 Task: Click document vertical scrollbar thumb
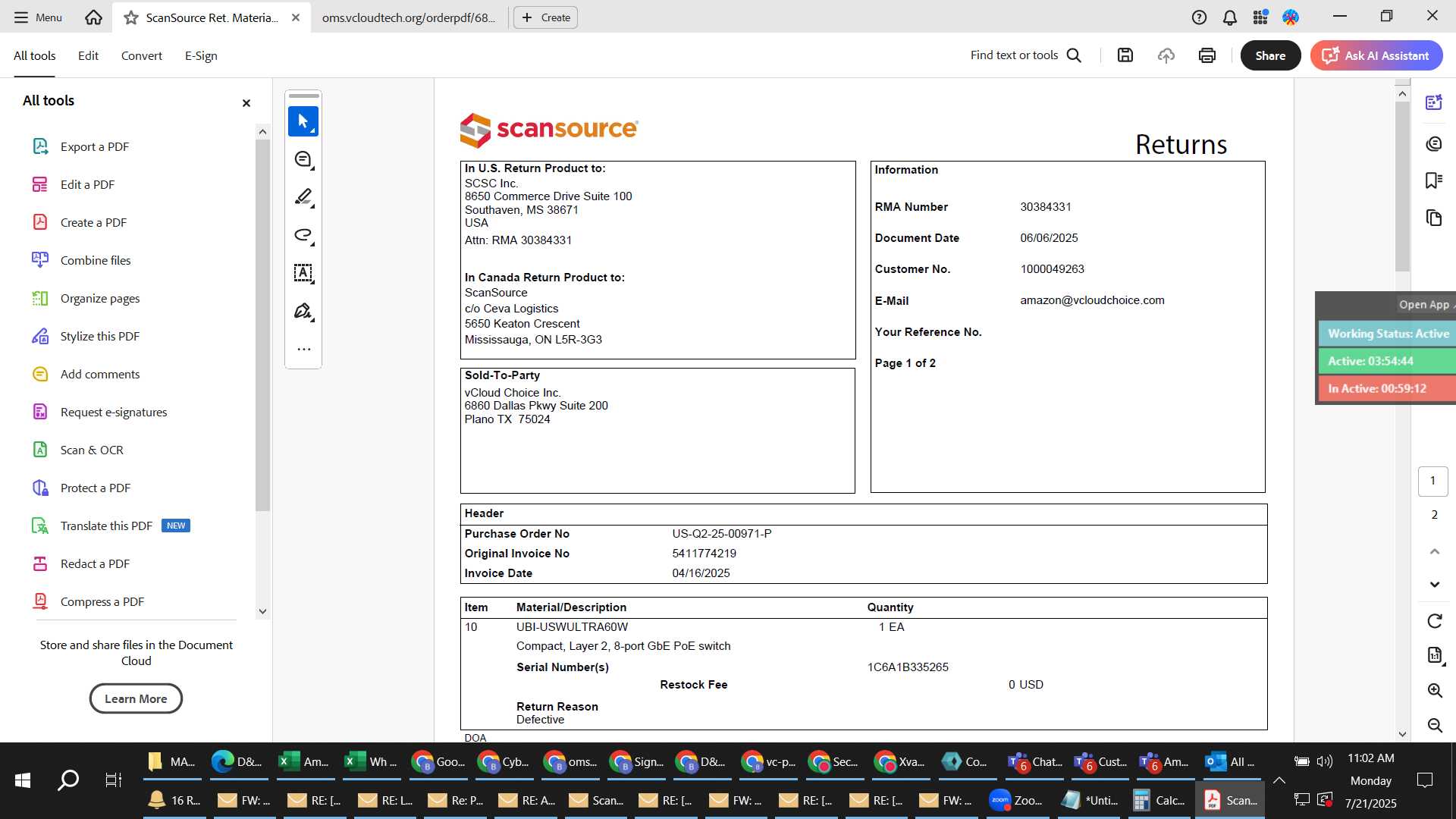tap(1402, 187)
